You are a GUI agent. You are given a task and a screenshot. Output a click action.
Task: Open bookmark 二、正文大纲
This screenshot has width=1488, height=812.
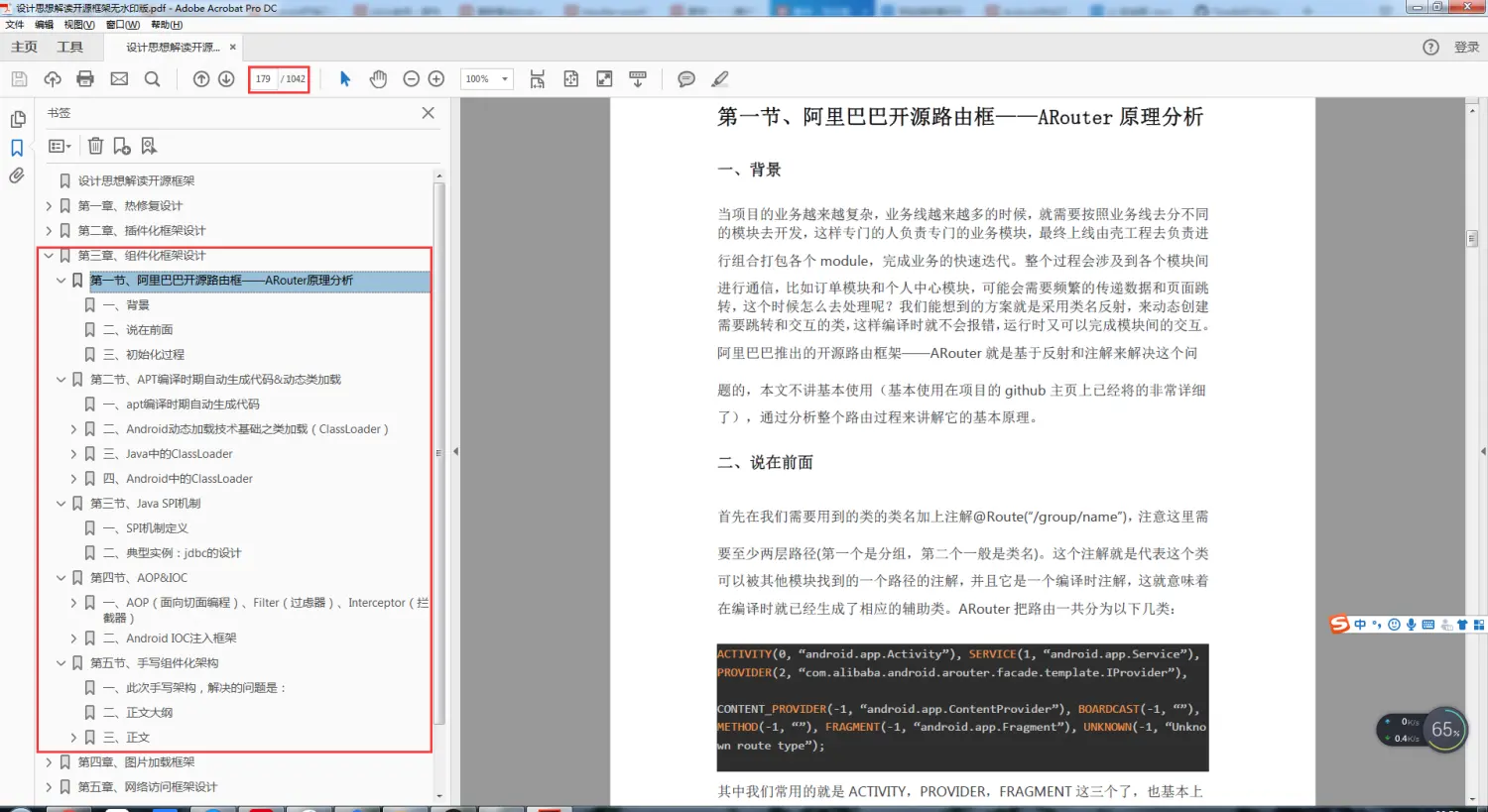pyautogui.click(x=138, y=713)
